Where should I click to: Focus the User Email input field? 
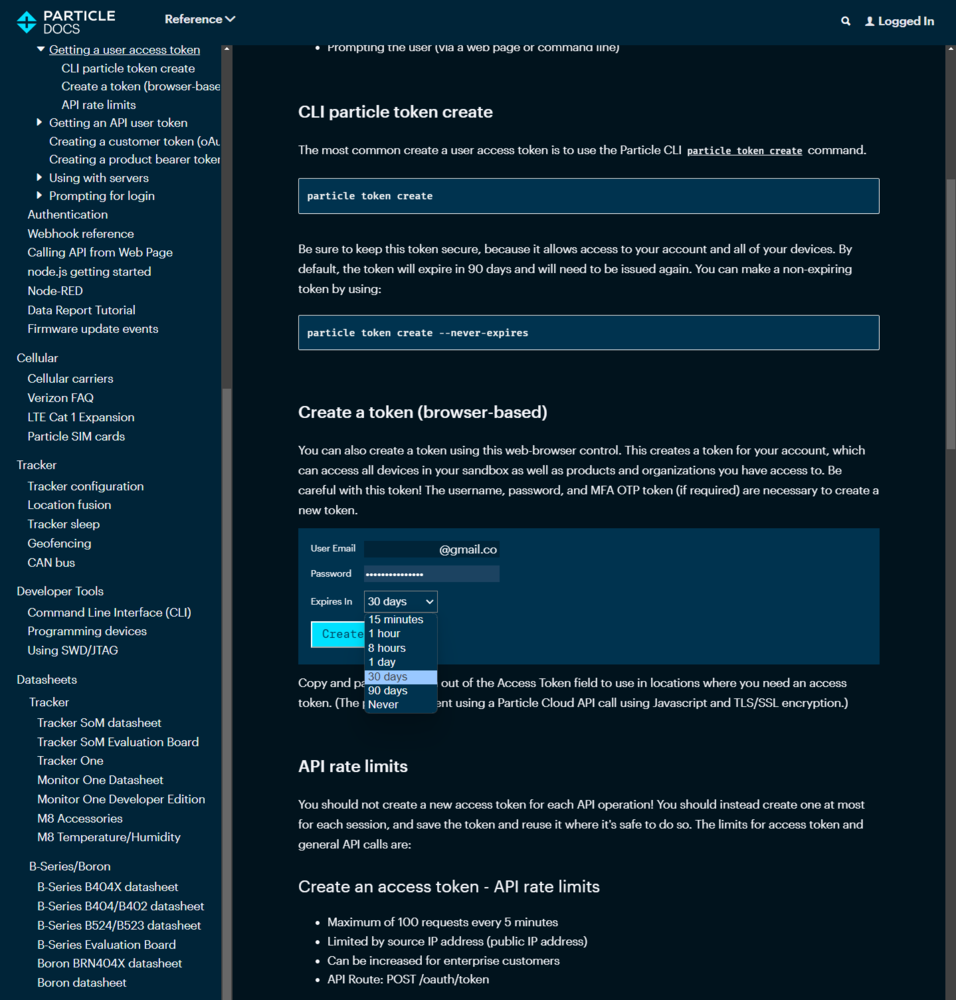coord(432,549)
